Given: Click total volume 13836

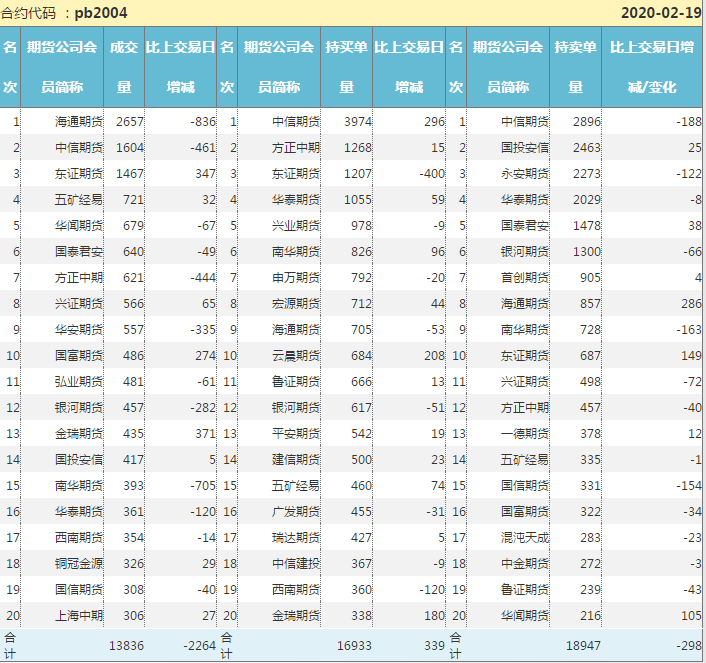Looking at the screenshot, I should click(x=126, y=646).
